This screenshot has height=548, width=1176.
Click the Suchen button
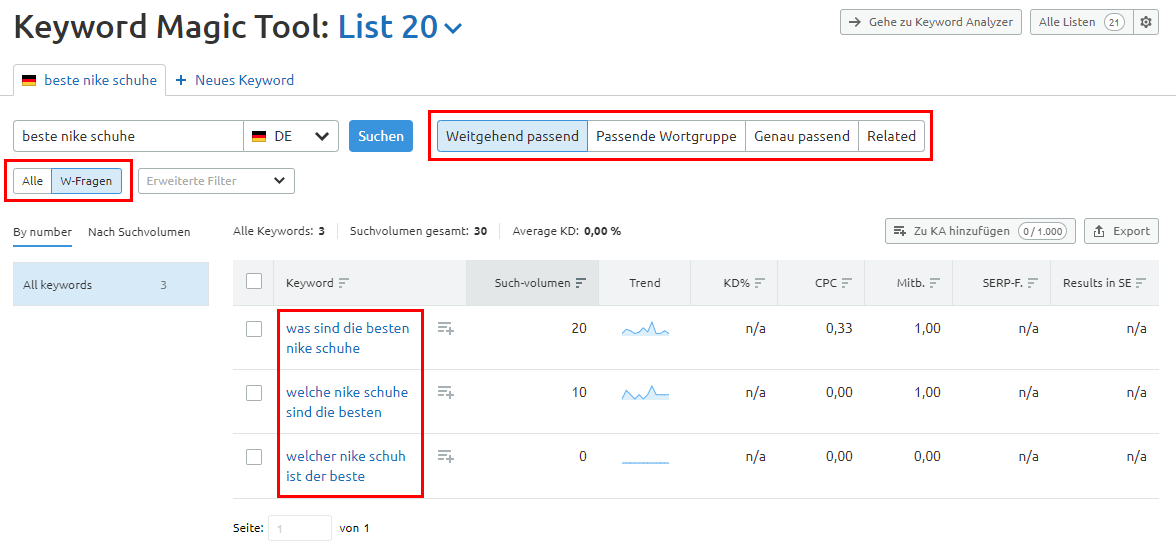[x=381, y=136]
